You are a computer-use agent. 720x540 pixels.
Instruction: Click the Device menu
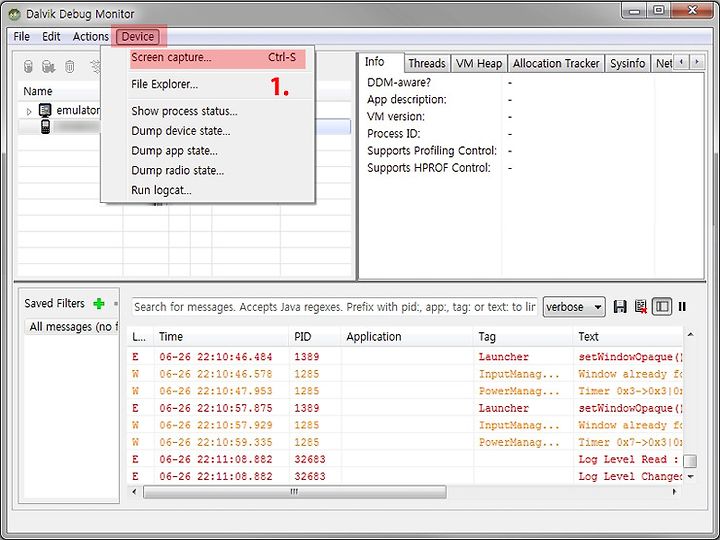(138, 37)
